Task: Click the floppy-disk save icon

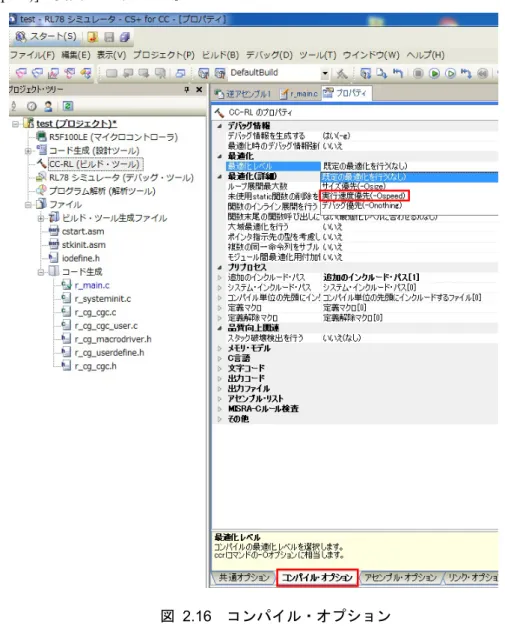Action: [109, 37]
